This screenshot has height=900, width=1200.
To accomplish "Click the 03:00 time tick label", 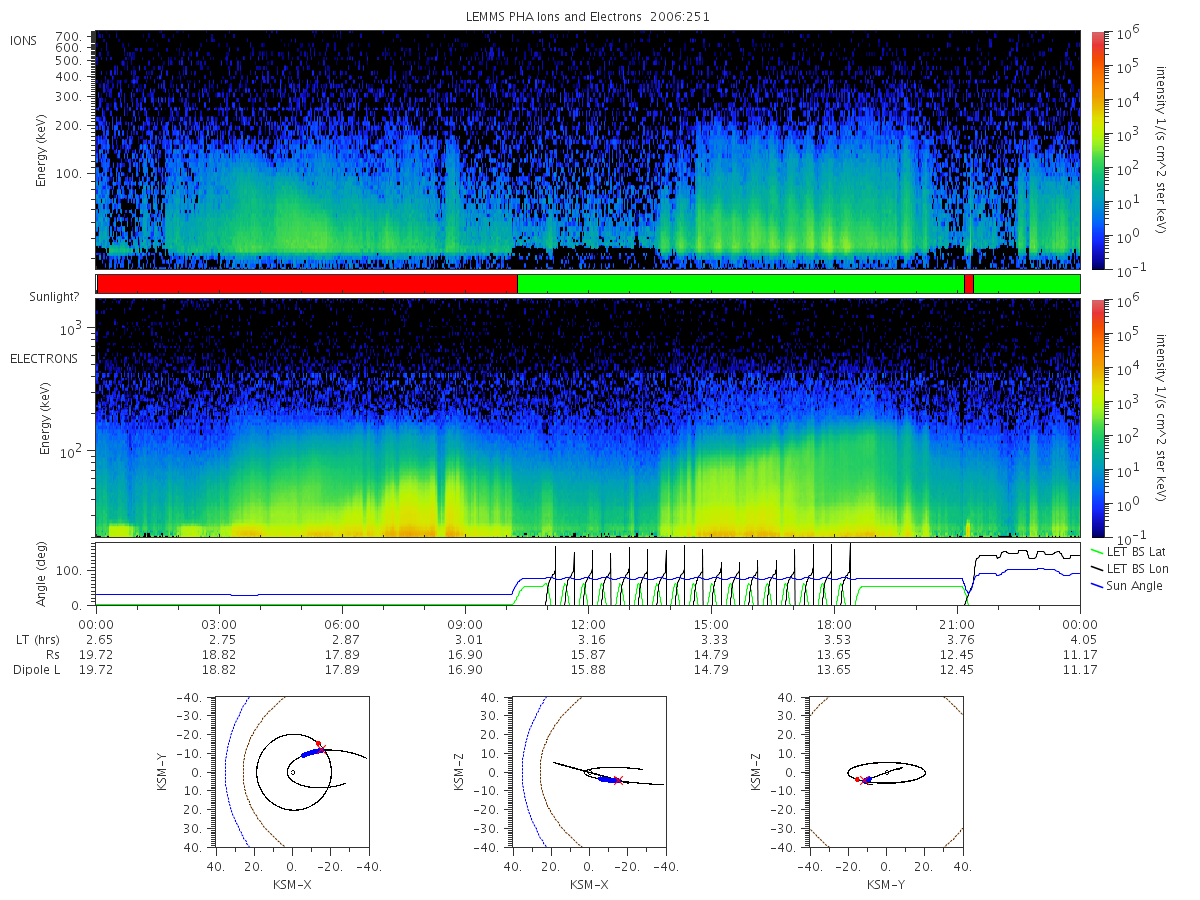I will [219, 625].
